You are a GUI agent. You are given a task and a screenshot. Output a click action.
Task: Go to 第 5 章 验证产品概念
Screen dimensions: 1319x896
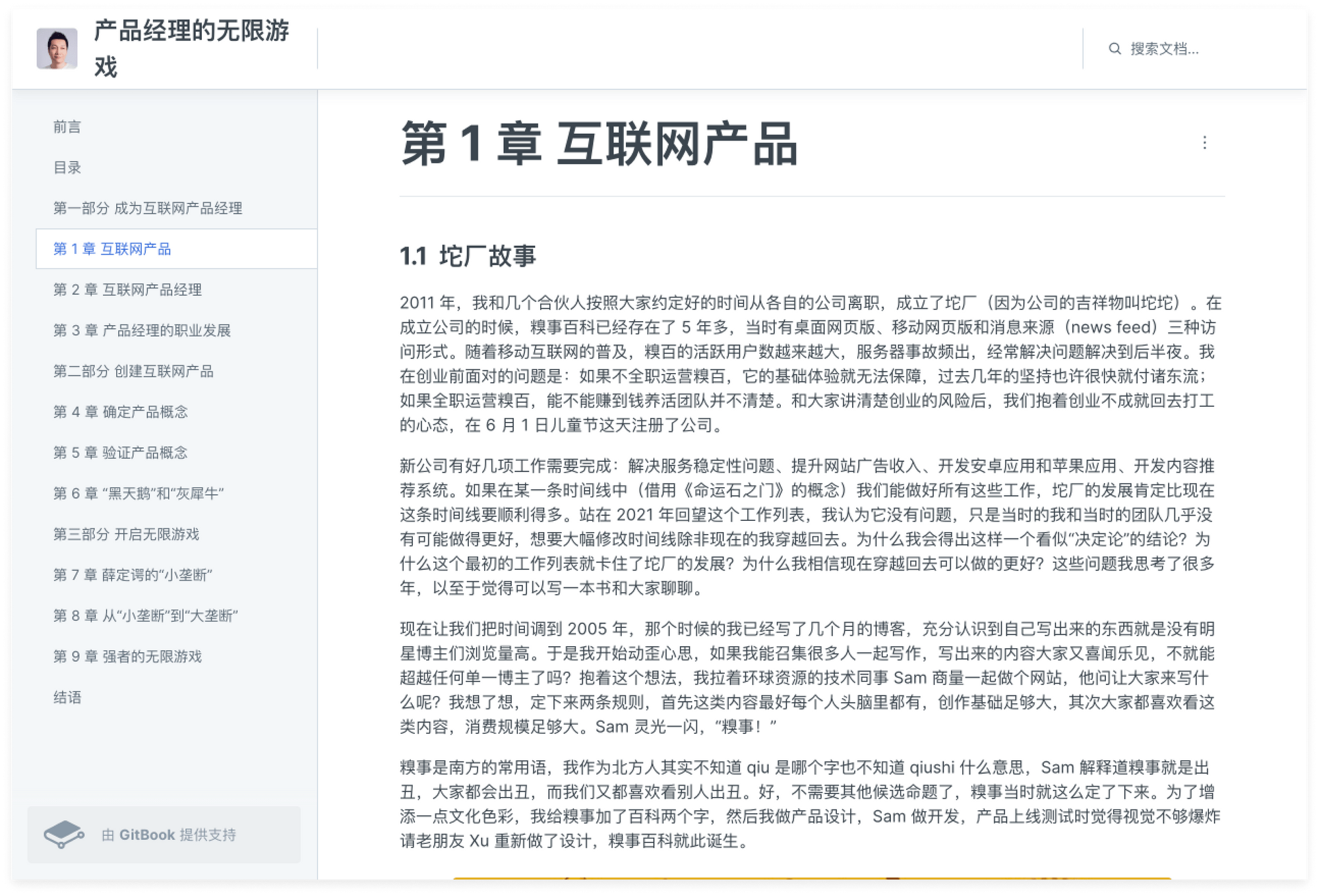121,453
